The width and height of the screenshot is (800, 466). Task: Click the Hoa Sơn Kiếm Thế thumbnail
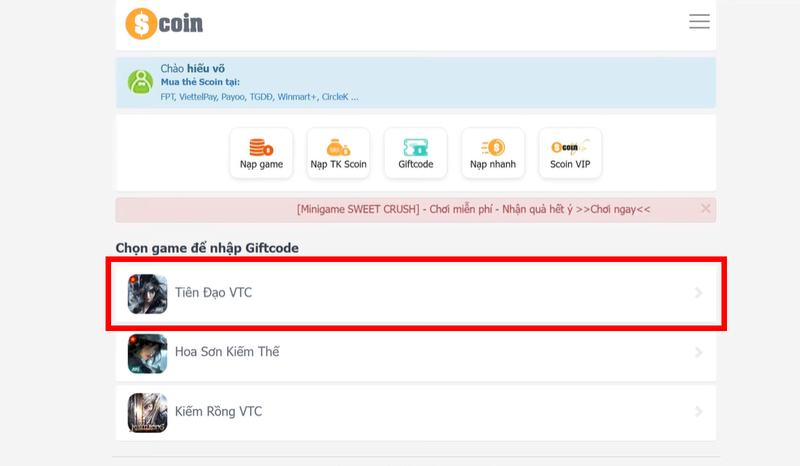coord(147,353)
